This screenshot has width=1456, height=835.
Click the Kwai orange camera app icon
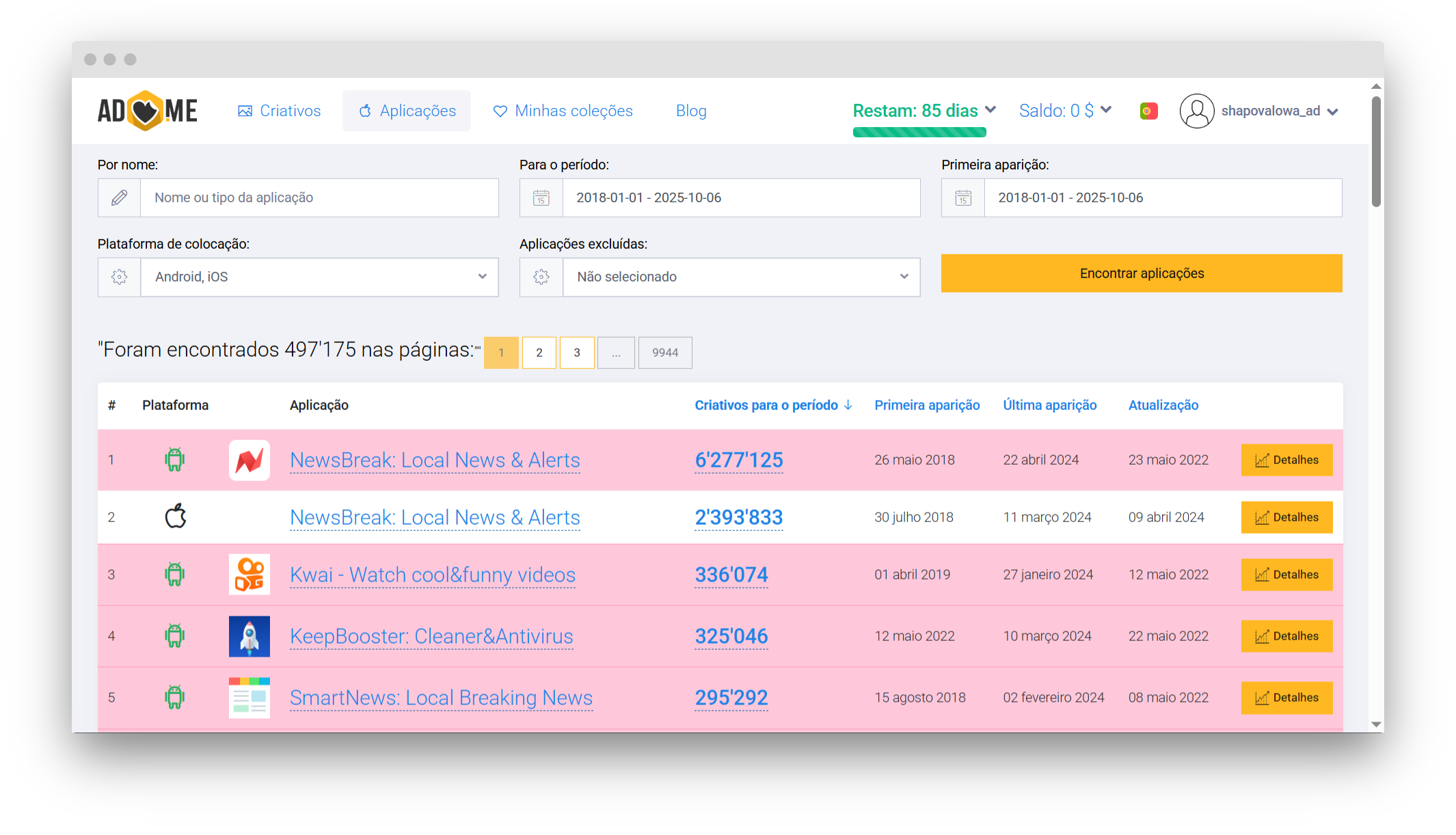coord(249,575)
